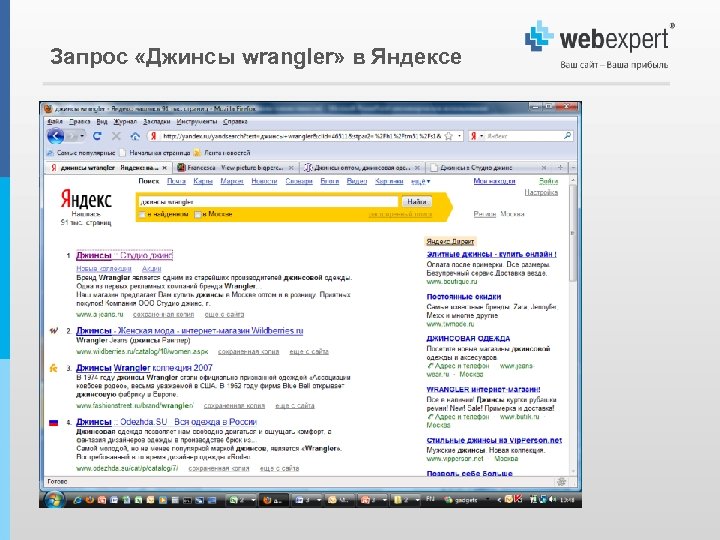Click the status bar icon at bottom right
The width and height of the screenshot is (720, 540).
point(561,482)
